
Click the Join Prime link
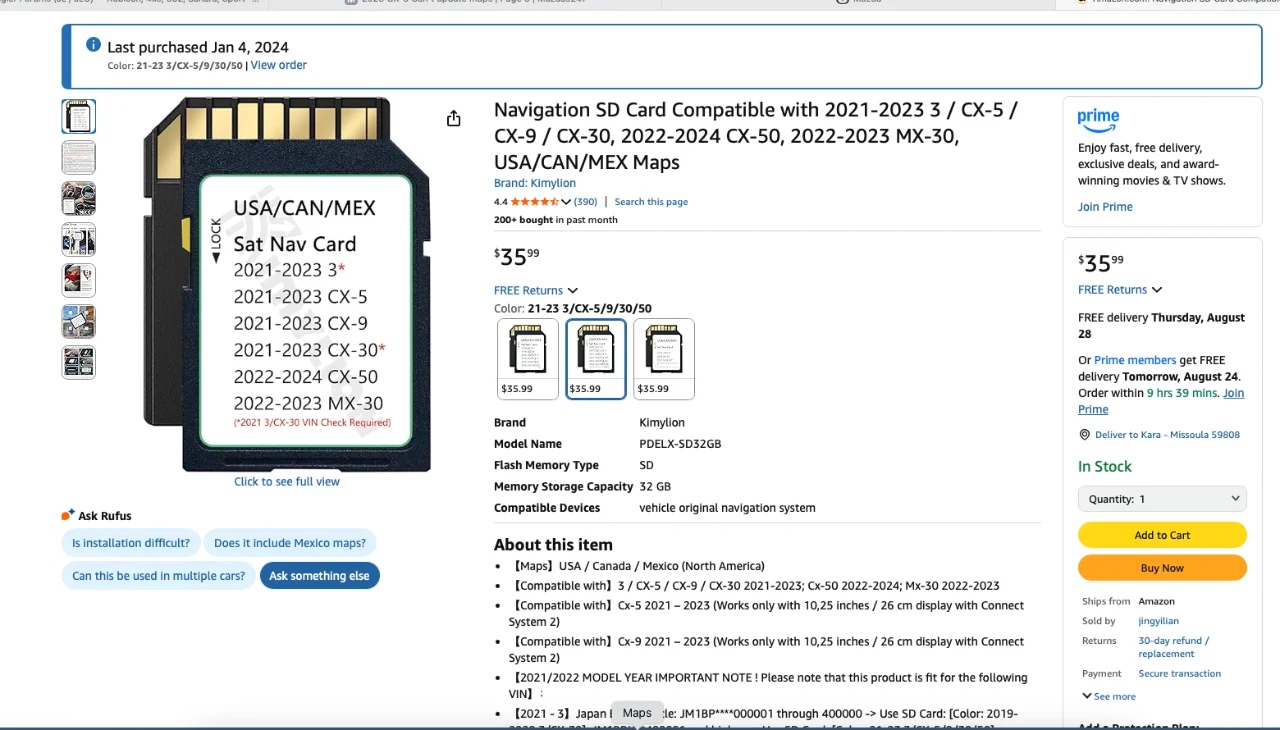1105,207
